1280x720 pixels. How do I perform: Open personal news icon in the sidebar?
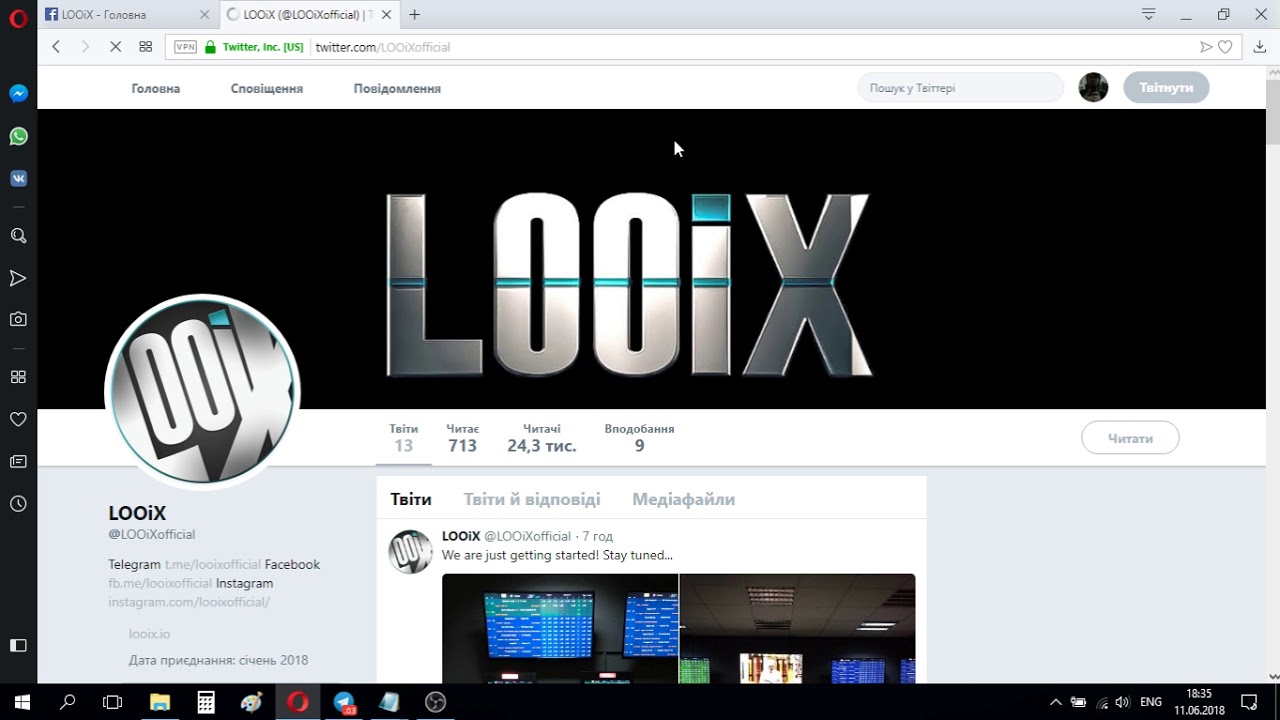(x=18, y=461)
